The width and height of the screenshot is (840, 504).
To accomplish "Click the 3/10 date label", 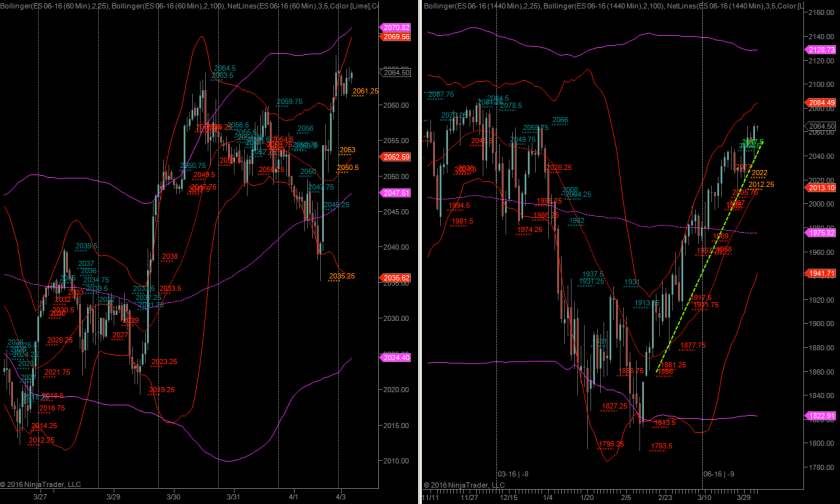I will (704, 498).
